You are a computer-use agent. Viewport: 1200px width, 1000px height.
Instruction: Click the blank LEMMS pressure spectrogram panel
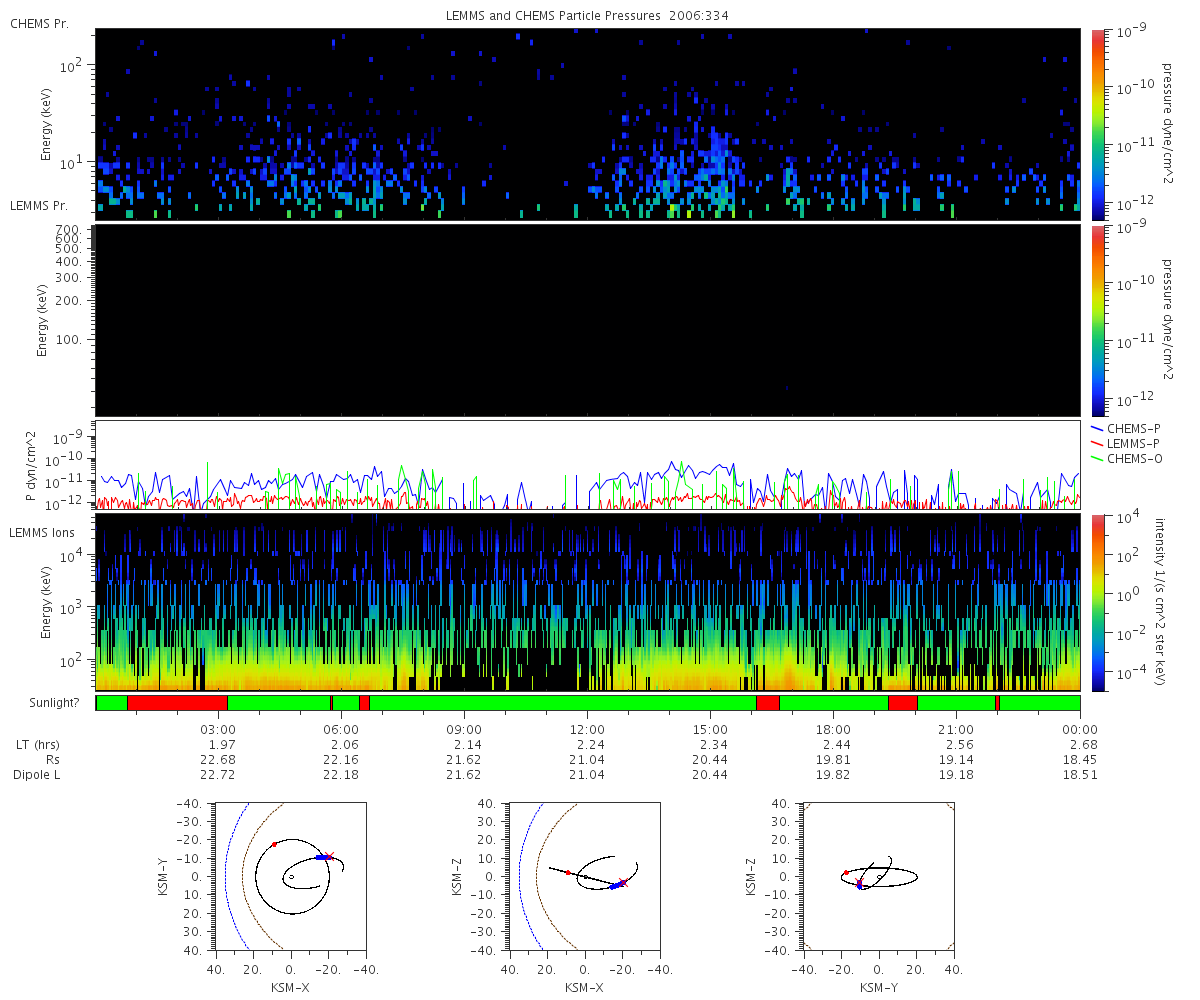(587, 320)
